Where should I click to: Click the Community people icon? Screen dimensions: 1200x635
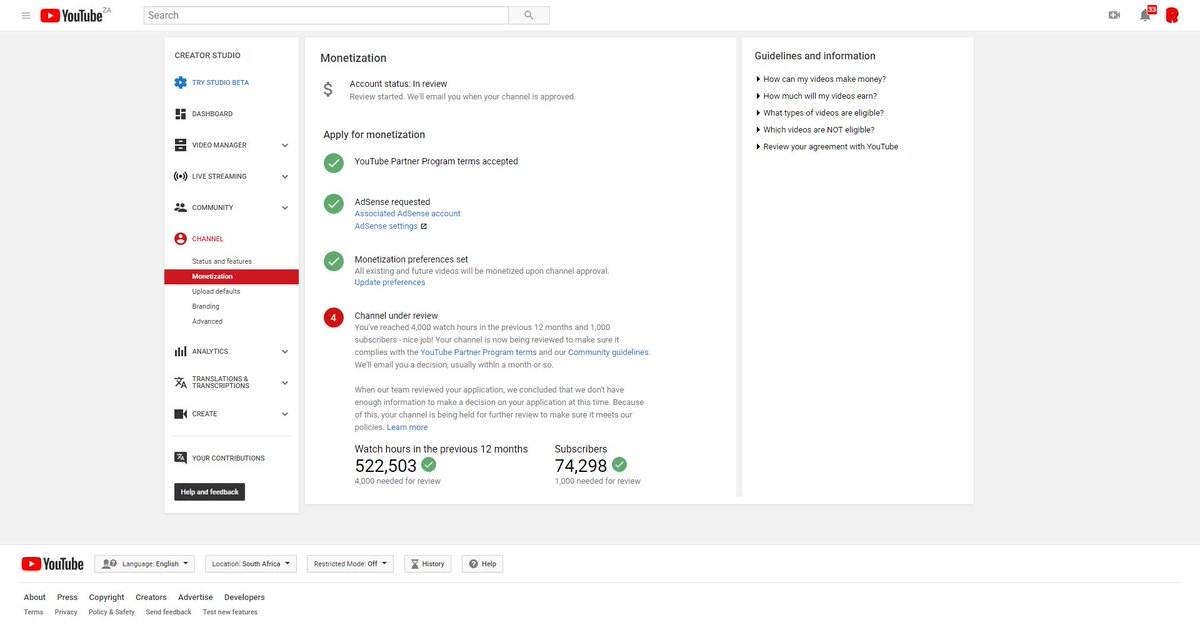pyautogui.click(x=180, y=207)
